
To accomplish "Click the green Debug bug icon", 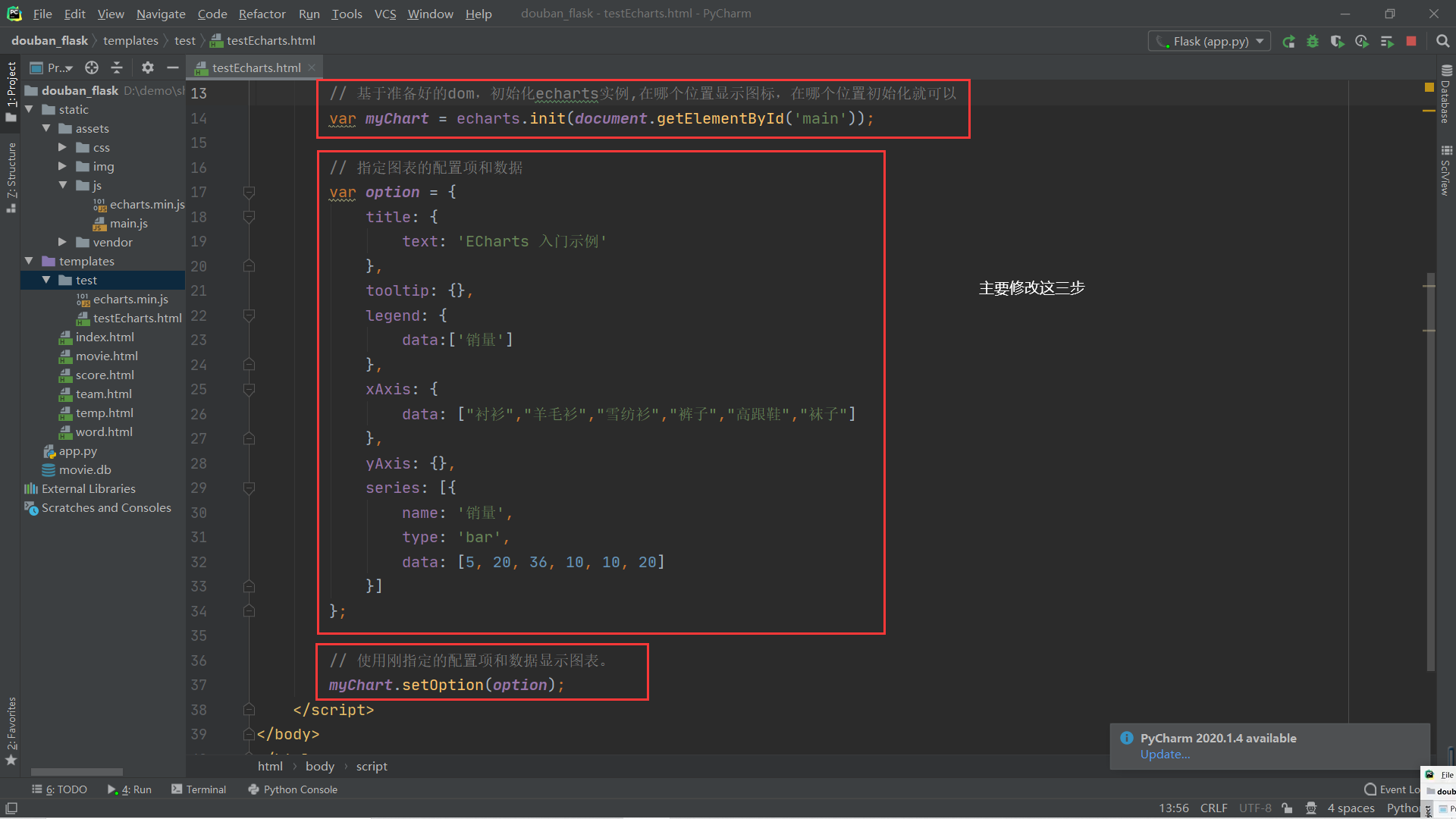I will 1313,42.
